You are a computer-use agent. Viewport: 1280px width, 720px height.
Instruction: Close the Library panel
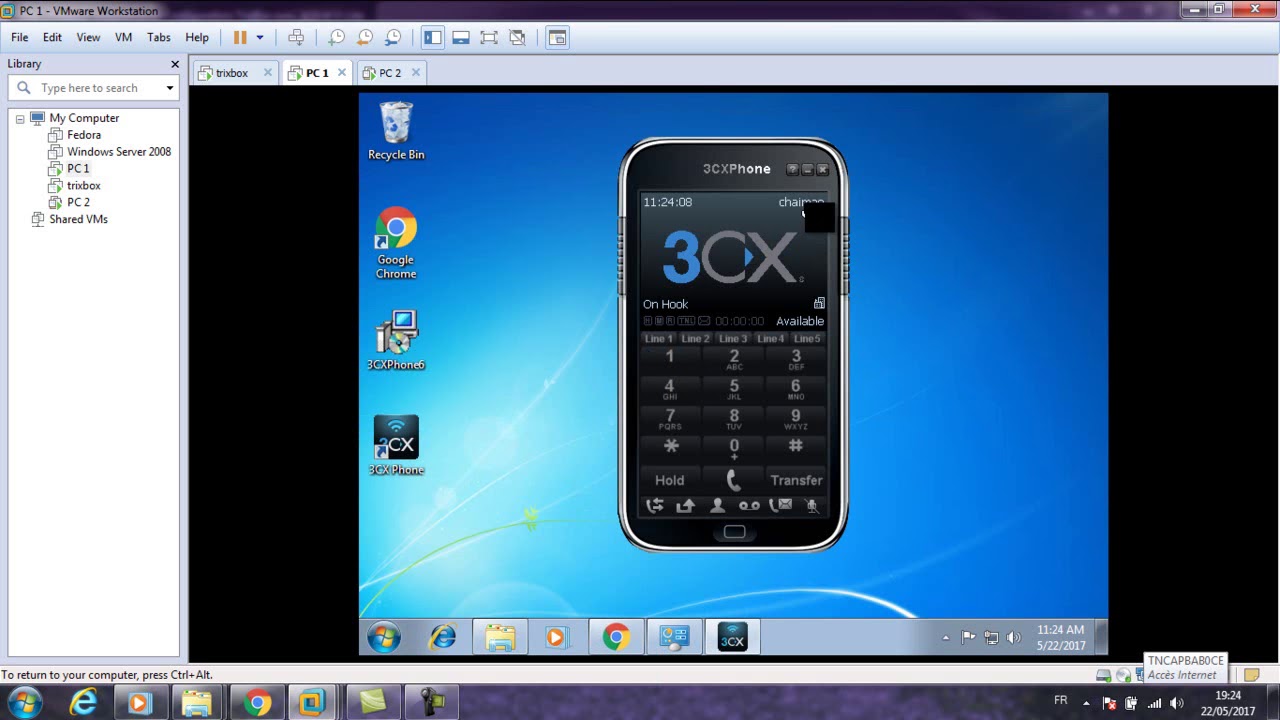[175, 64]
